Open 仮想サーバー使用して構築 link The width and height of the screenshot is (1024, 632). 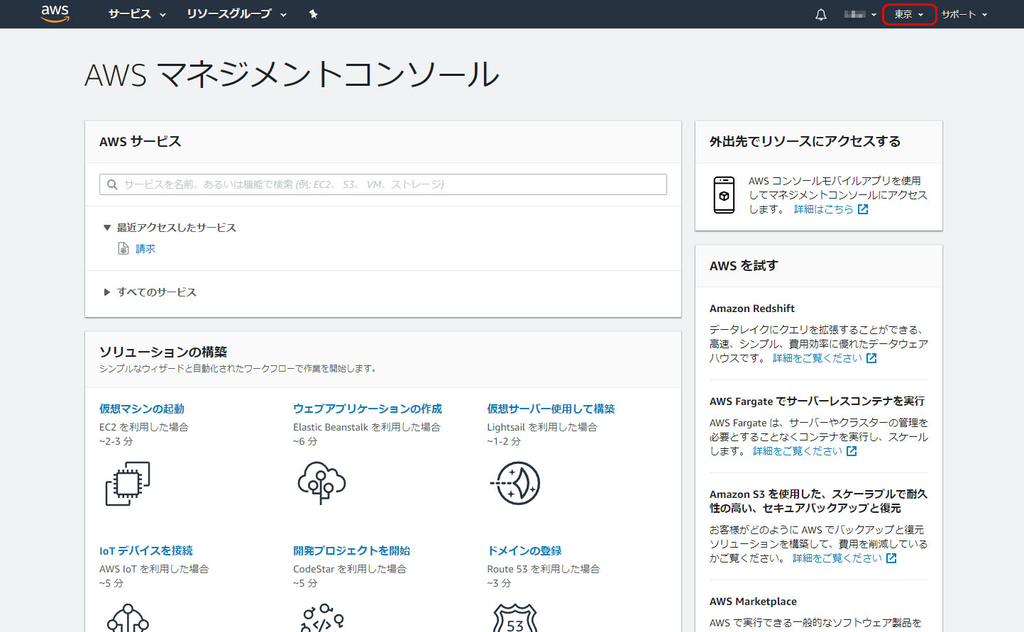click(x=551, y=409)
